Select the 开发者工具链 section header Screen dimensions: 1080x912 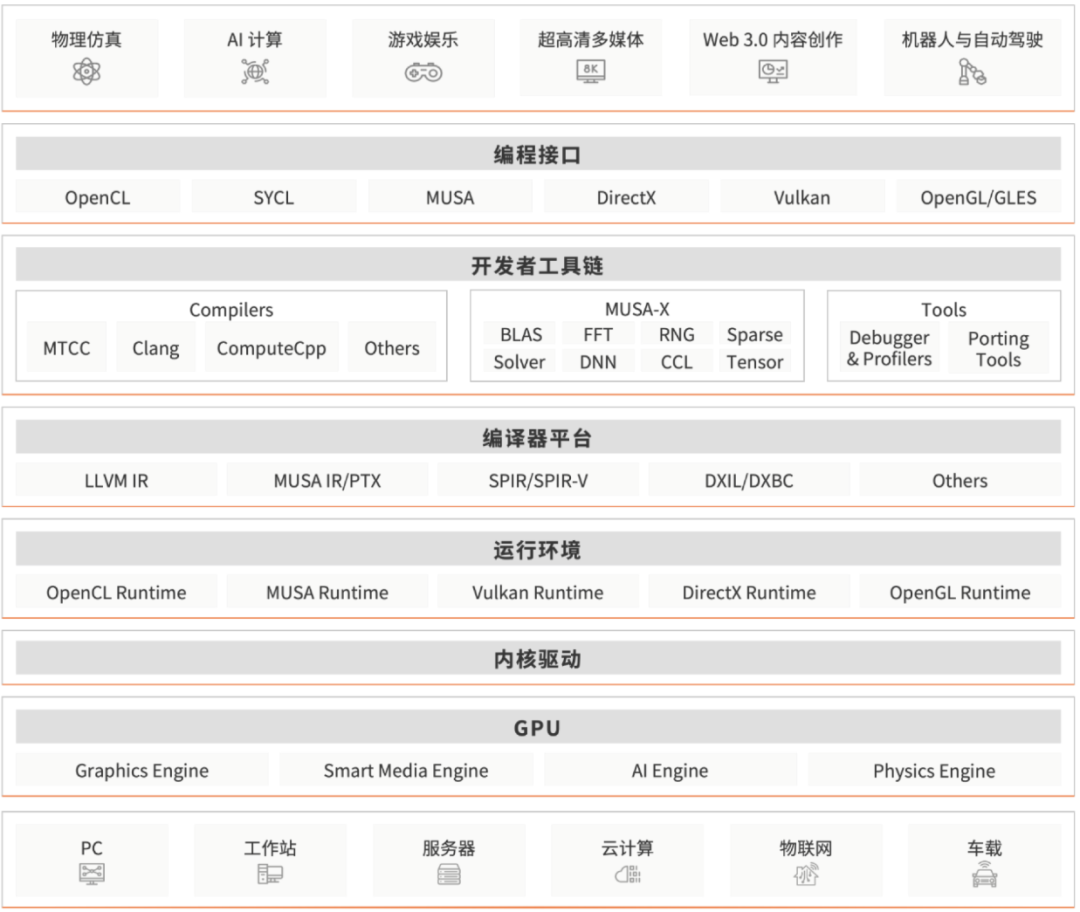(x=538, y=265)
